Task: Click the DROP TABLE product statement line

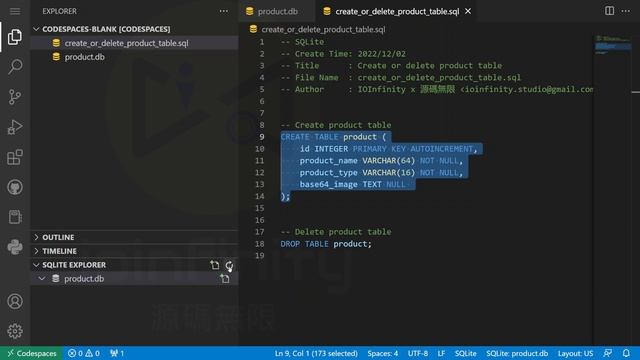Action: tap(326, 244)
